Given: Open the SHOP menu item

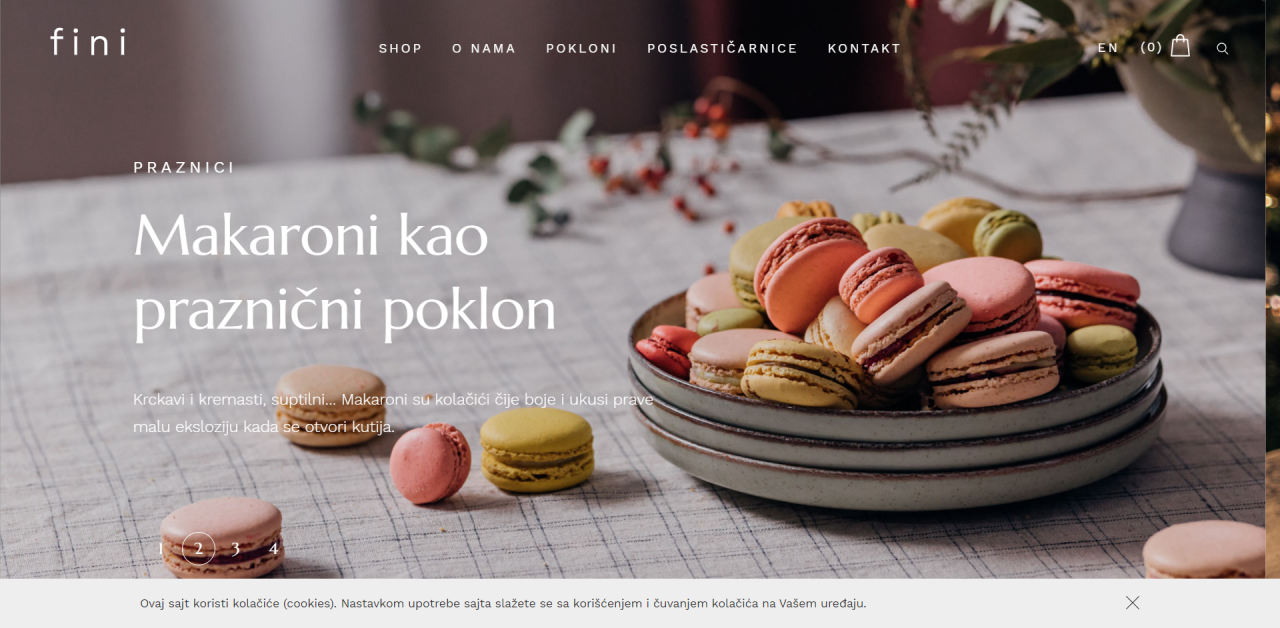Looking at the screenshot, I should click(400, 48).
